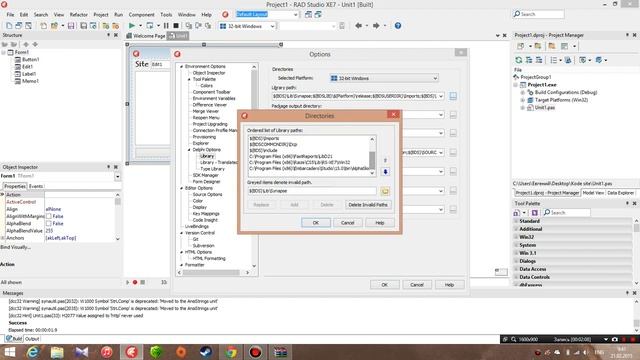Click Expand All icon in Project Manager

[529, 60]
